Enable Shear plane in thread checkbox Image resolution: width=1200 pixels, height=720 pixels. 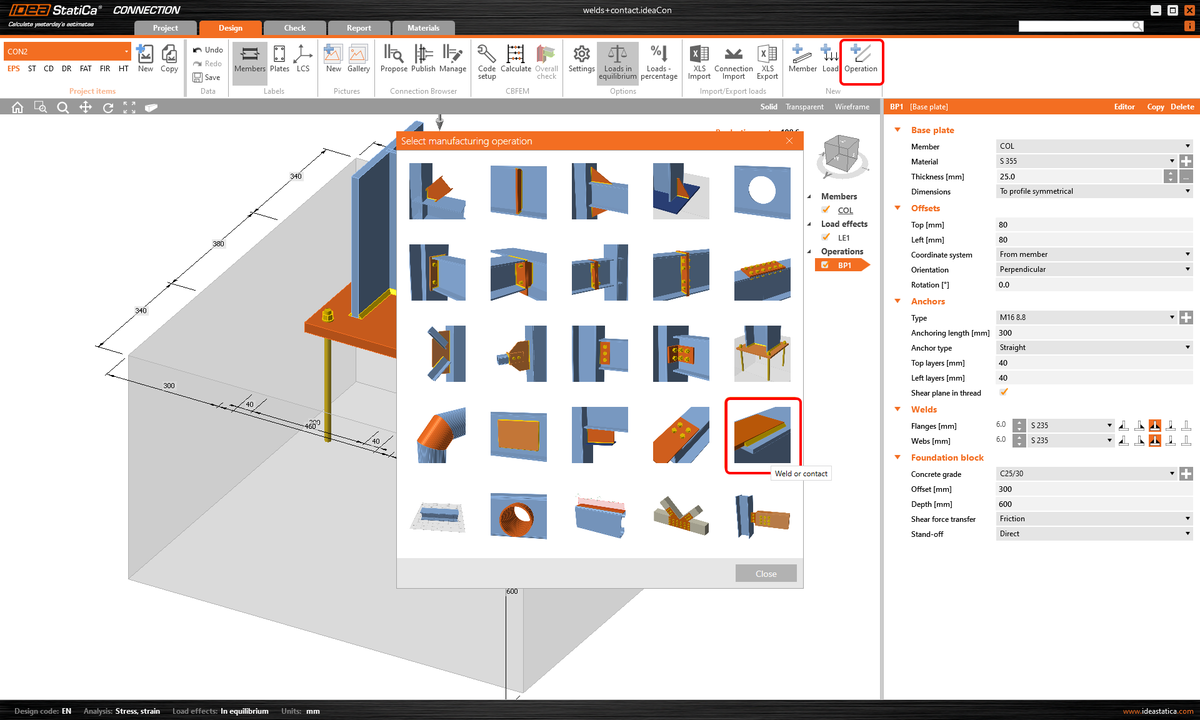(x=1004, y=393)
